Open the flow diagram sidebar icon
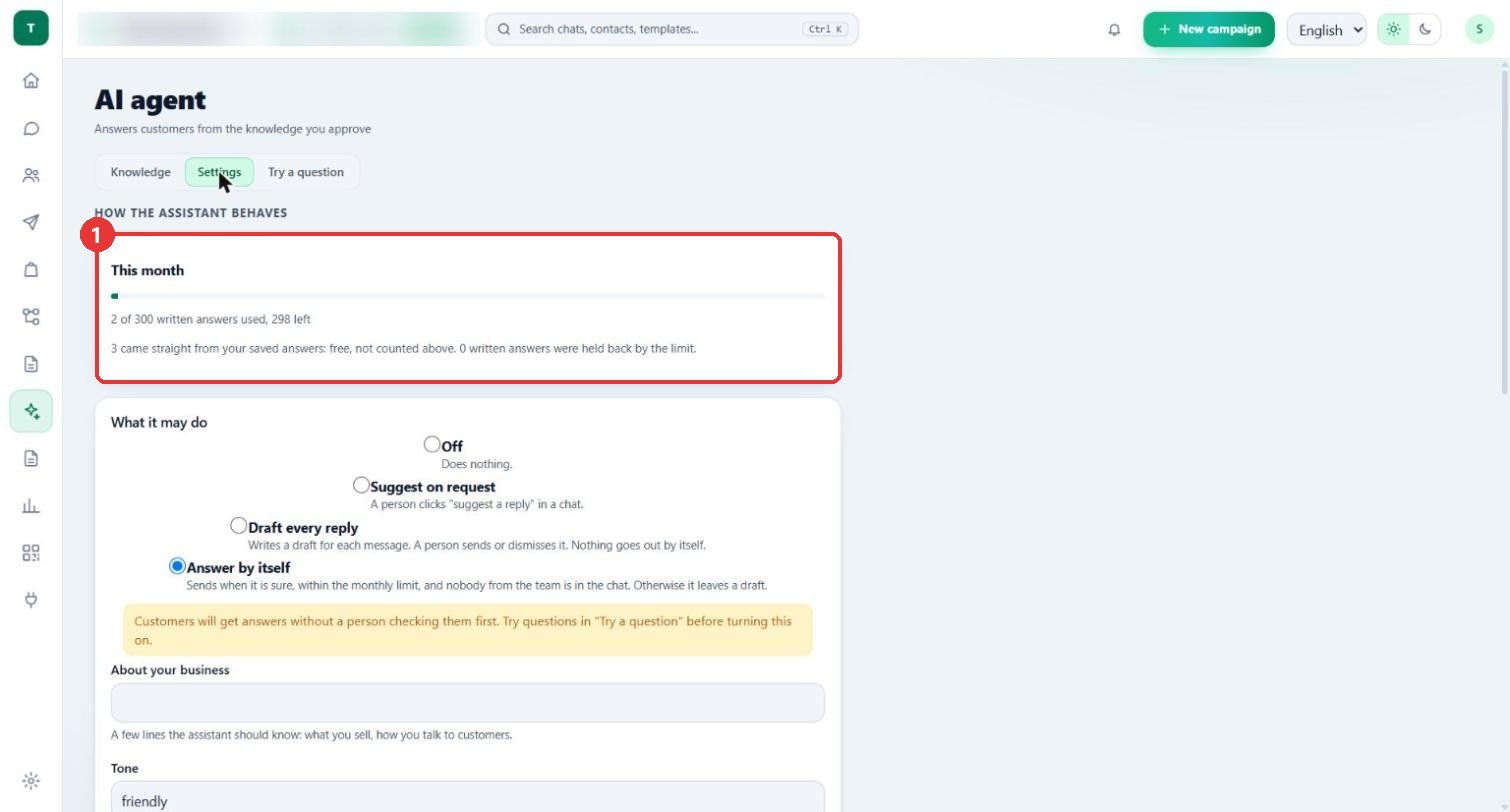 point(31,316)
